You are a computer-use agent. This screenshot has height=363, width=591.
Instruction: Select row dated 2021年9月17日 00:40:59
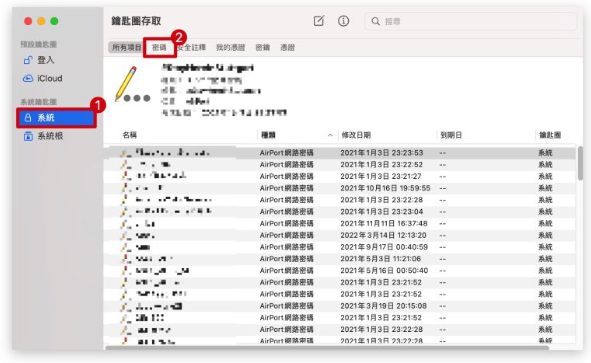tap(339, 247)
